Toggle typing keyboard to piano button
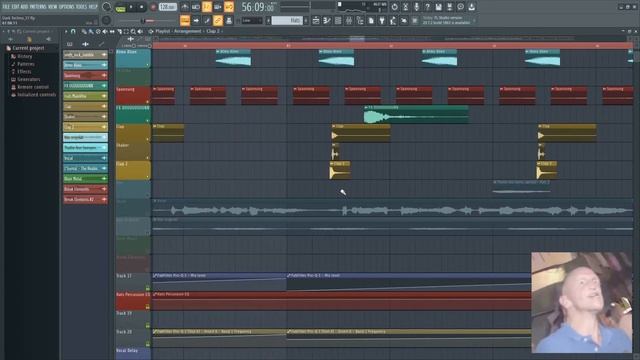Image resolution: width=640 pixels, height=360 pixels. point(185,20)
